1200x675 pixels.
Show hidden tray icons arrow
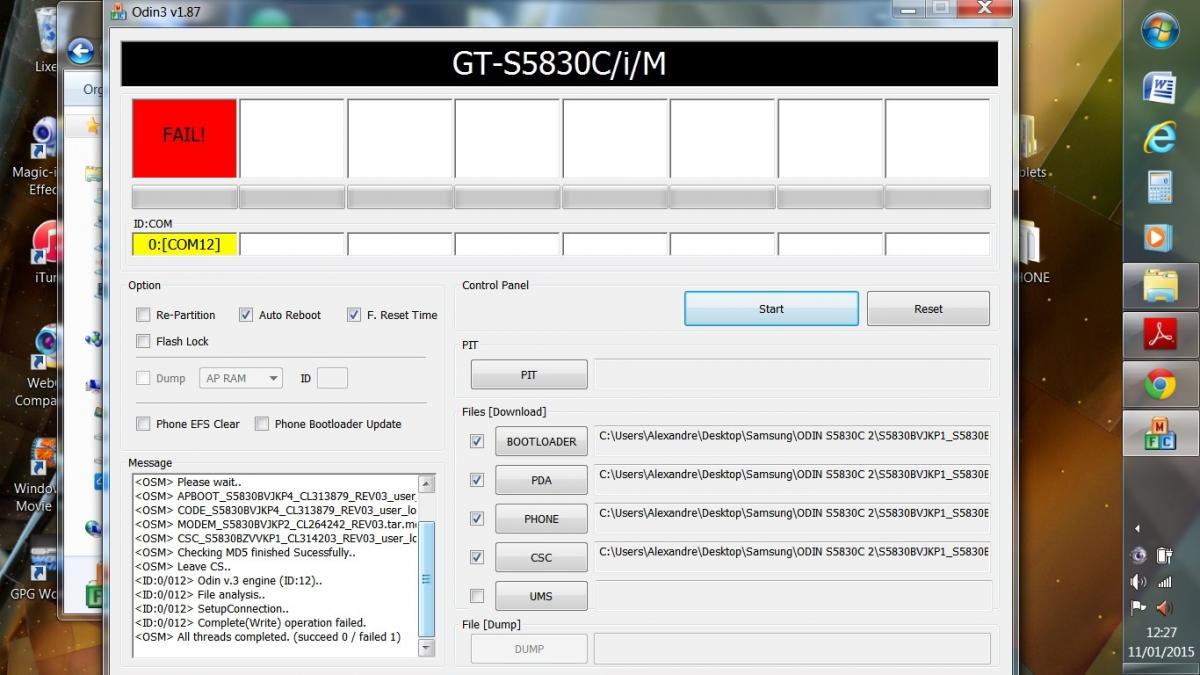[x=1137, y=529]
